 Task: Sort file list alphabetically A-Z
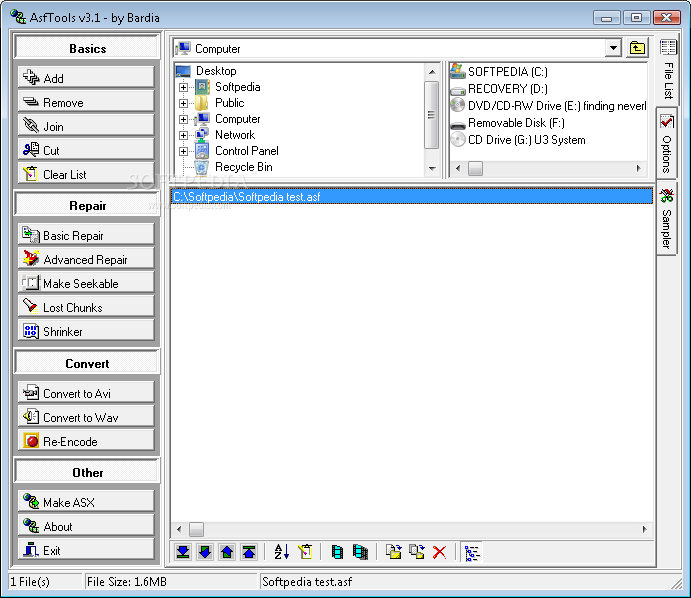pyautogui.click(x=282, y=552)
